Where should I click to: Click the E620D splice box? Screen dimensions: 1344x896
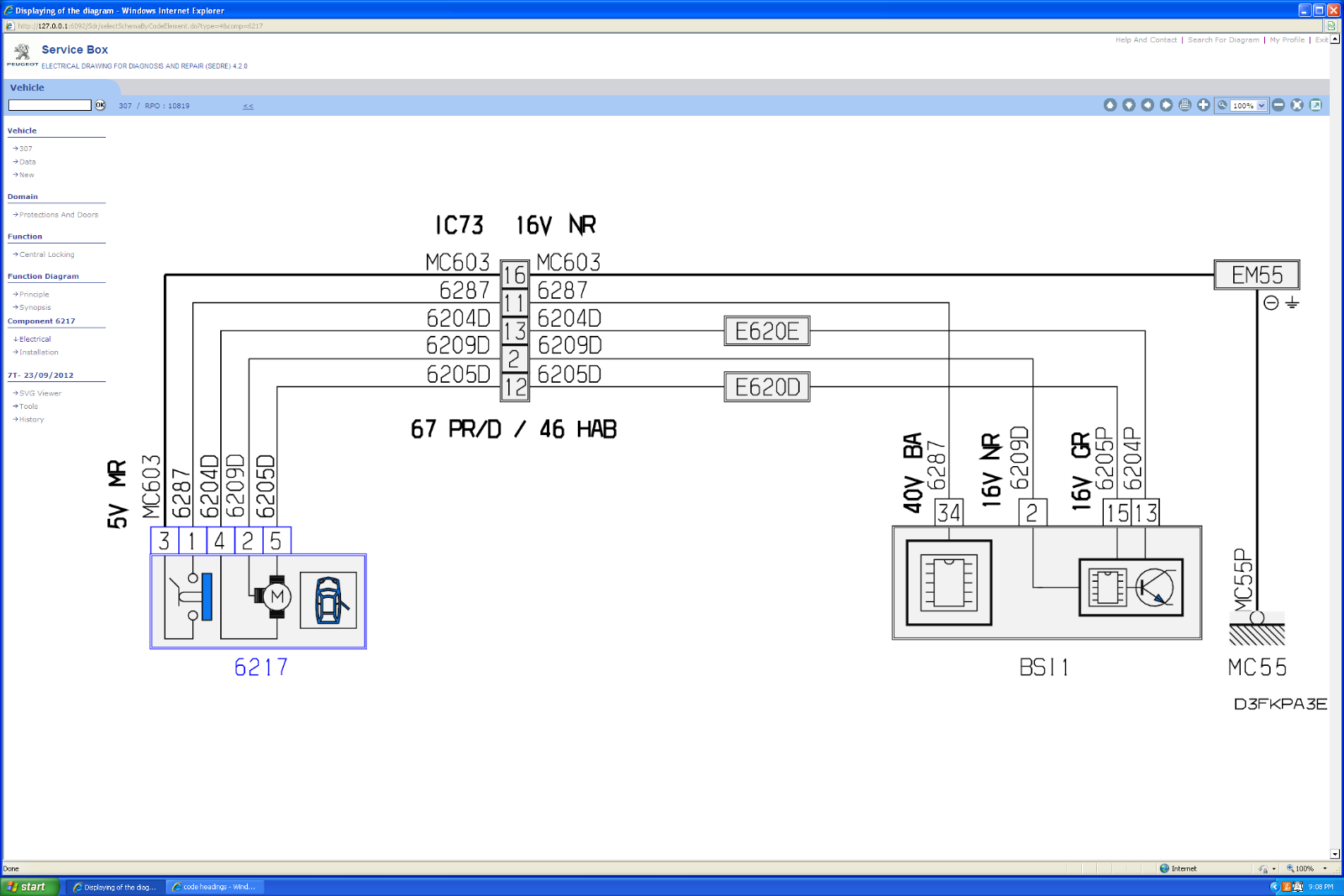tap(767, 387)
